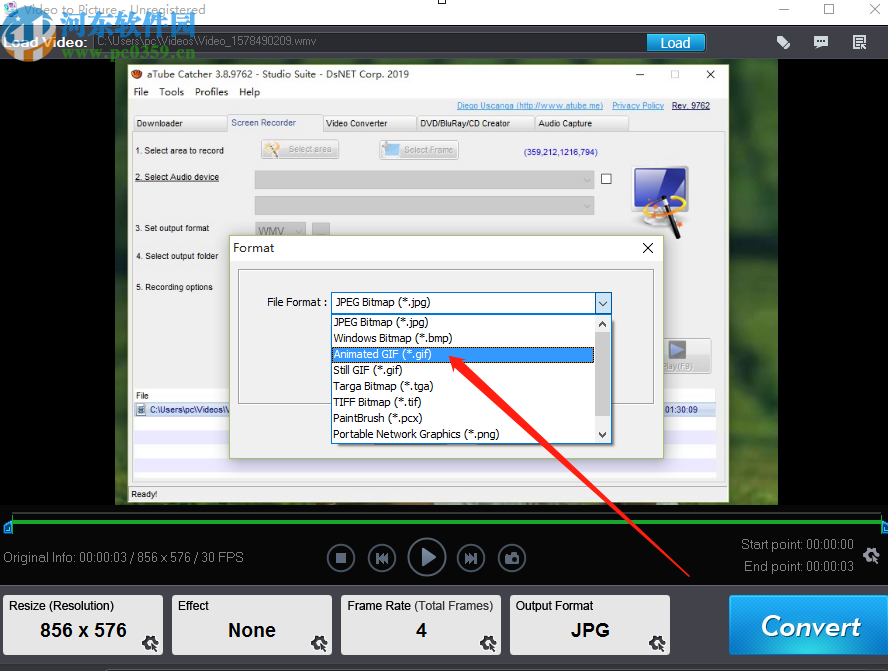Click the format list scroll up arrow

603,324
